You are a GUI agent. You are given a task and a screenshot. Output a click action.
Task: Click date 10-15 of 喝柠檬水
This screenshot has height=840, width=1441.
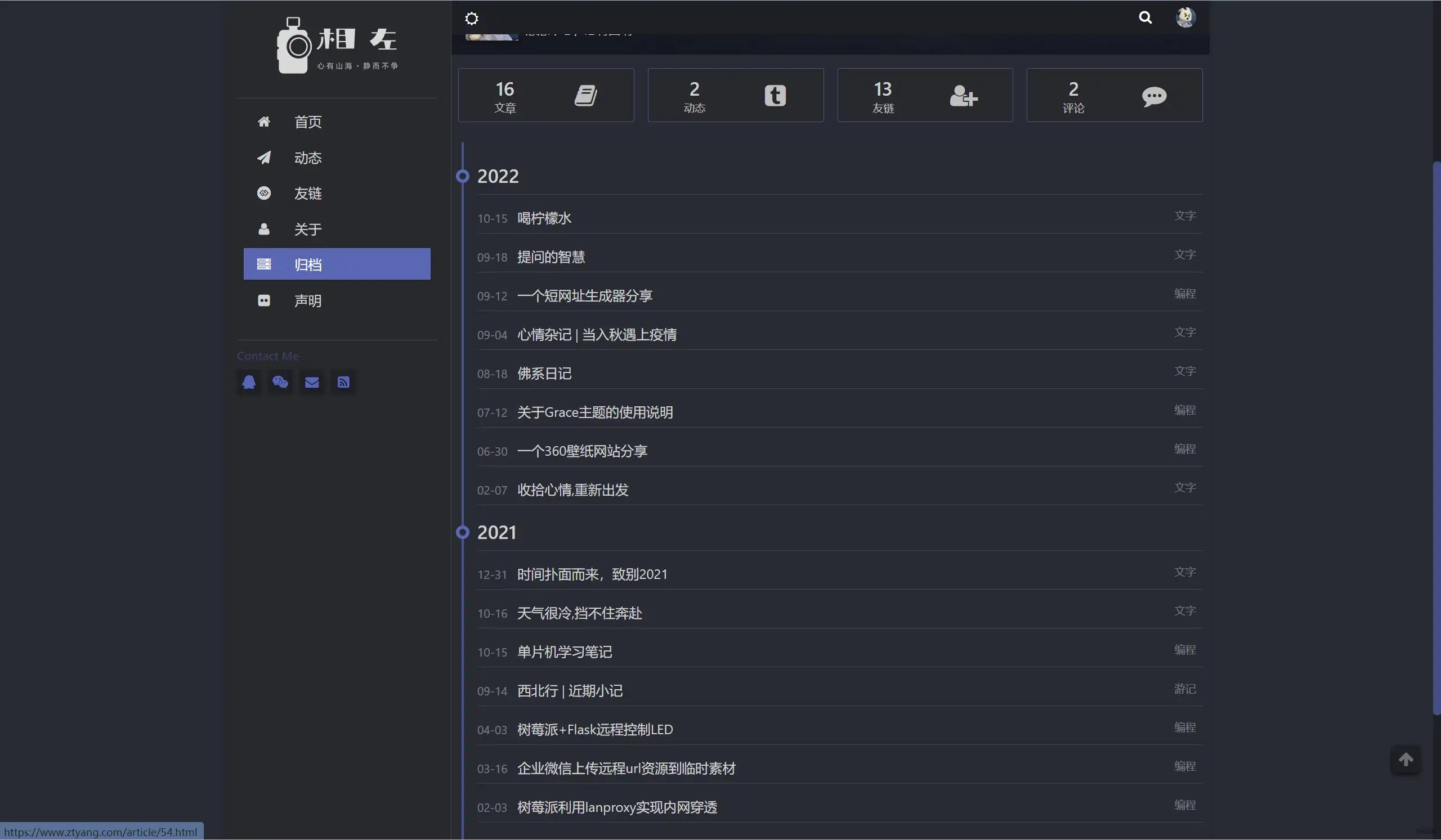click(493, 219)
